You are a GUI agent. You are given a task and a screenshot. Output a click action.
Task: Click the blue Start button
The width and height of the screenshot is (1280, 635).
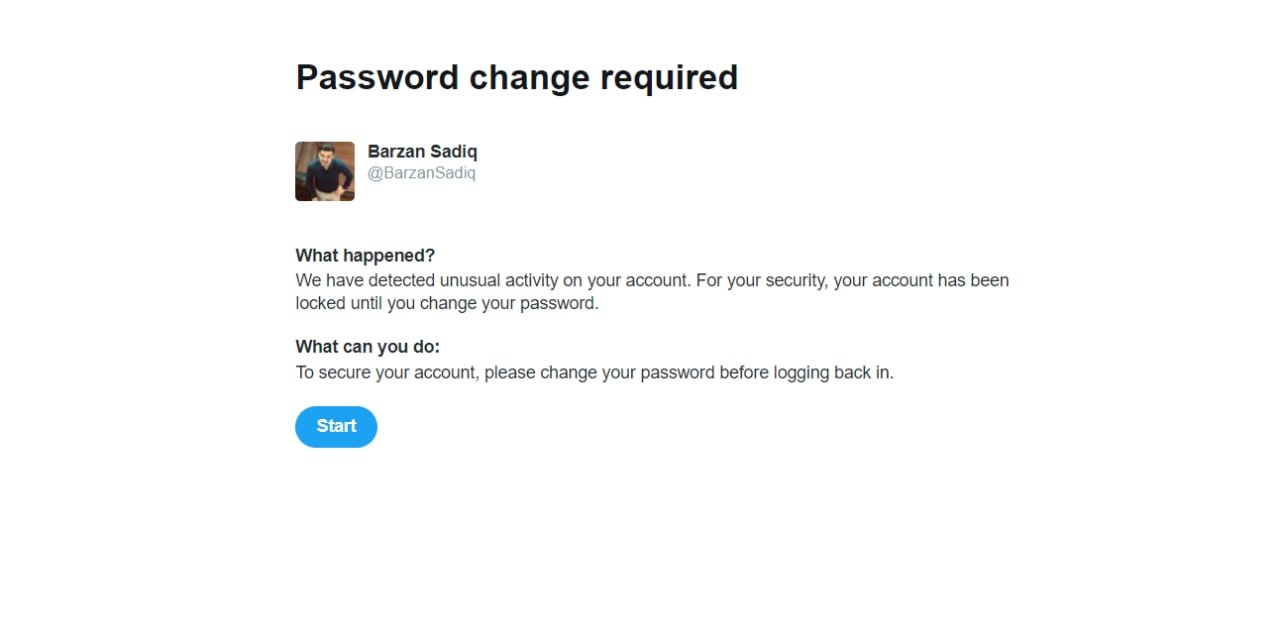pos(336,427)
